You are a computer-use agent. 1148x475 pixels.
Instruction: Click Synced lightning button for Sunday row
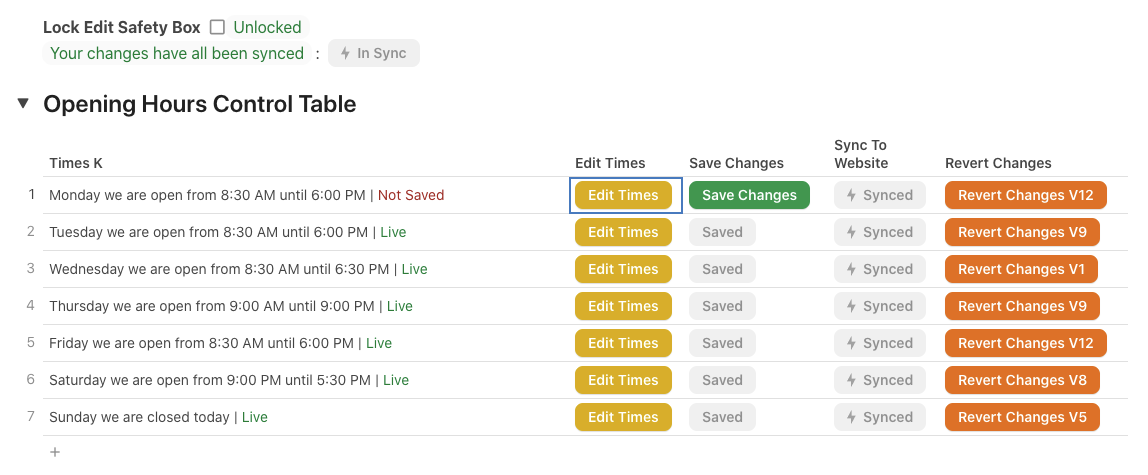[x=879, y=417]
